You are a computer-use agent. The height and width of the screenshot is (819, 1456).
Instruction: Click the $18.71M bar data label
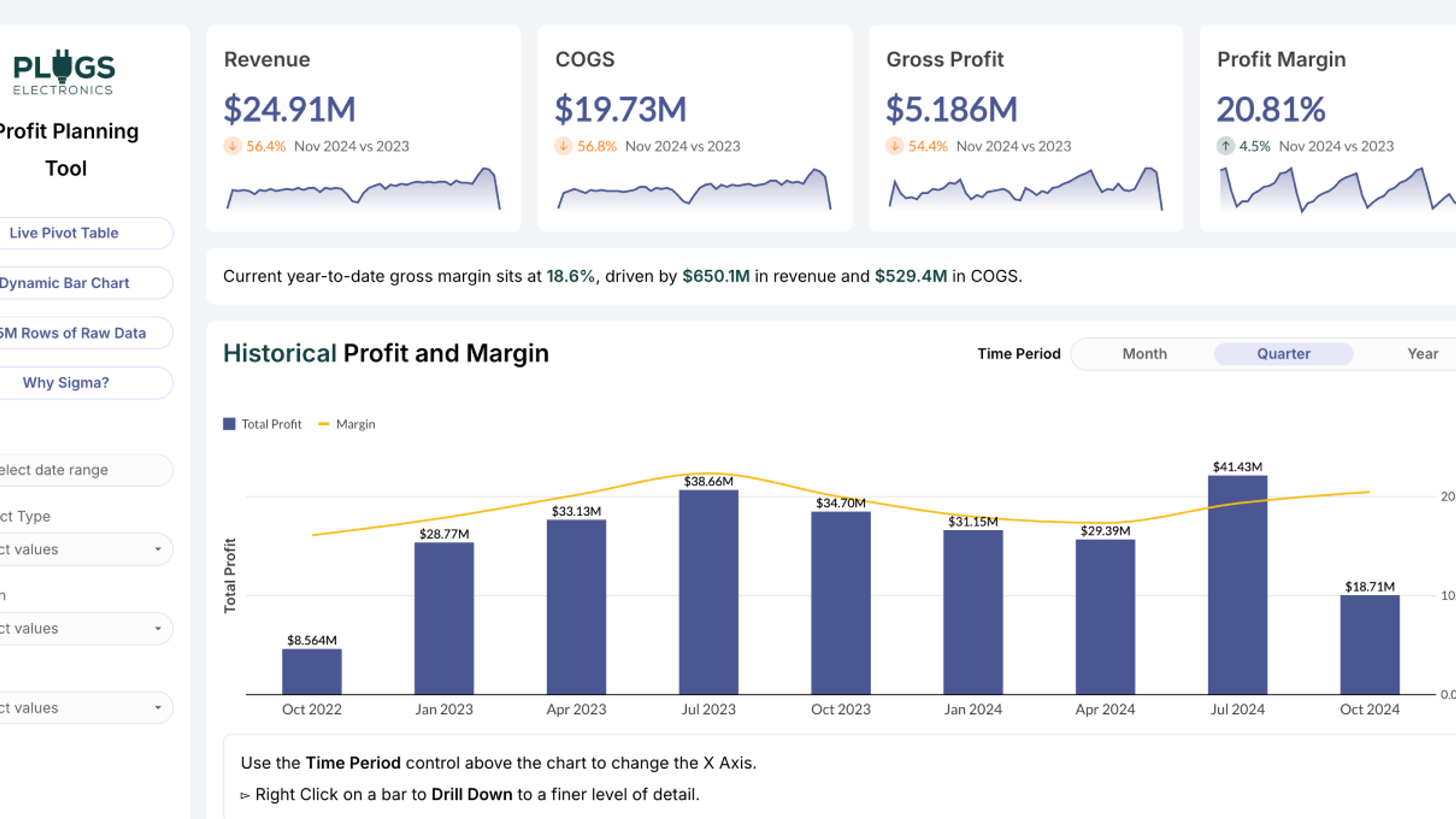1370,587
